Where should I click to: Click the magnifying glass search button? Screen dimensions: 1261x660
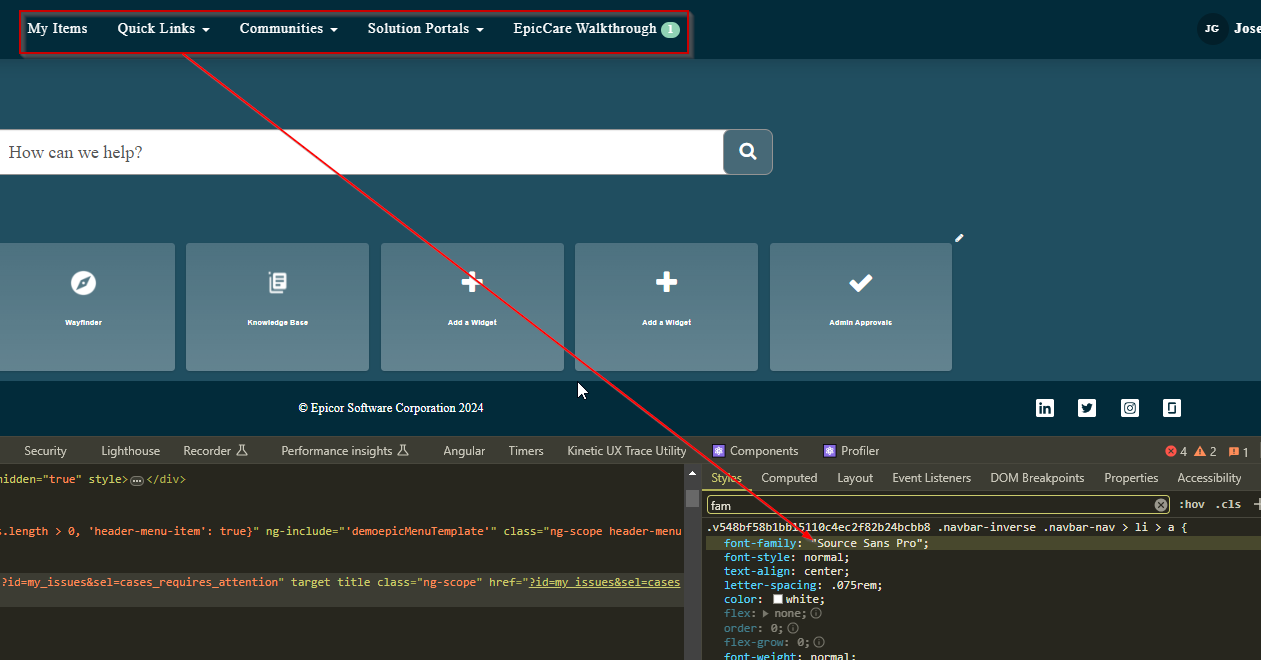(x=747, y=152)
